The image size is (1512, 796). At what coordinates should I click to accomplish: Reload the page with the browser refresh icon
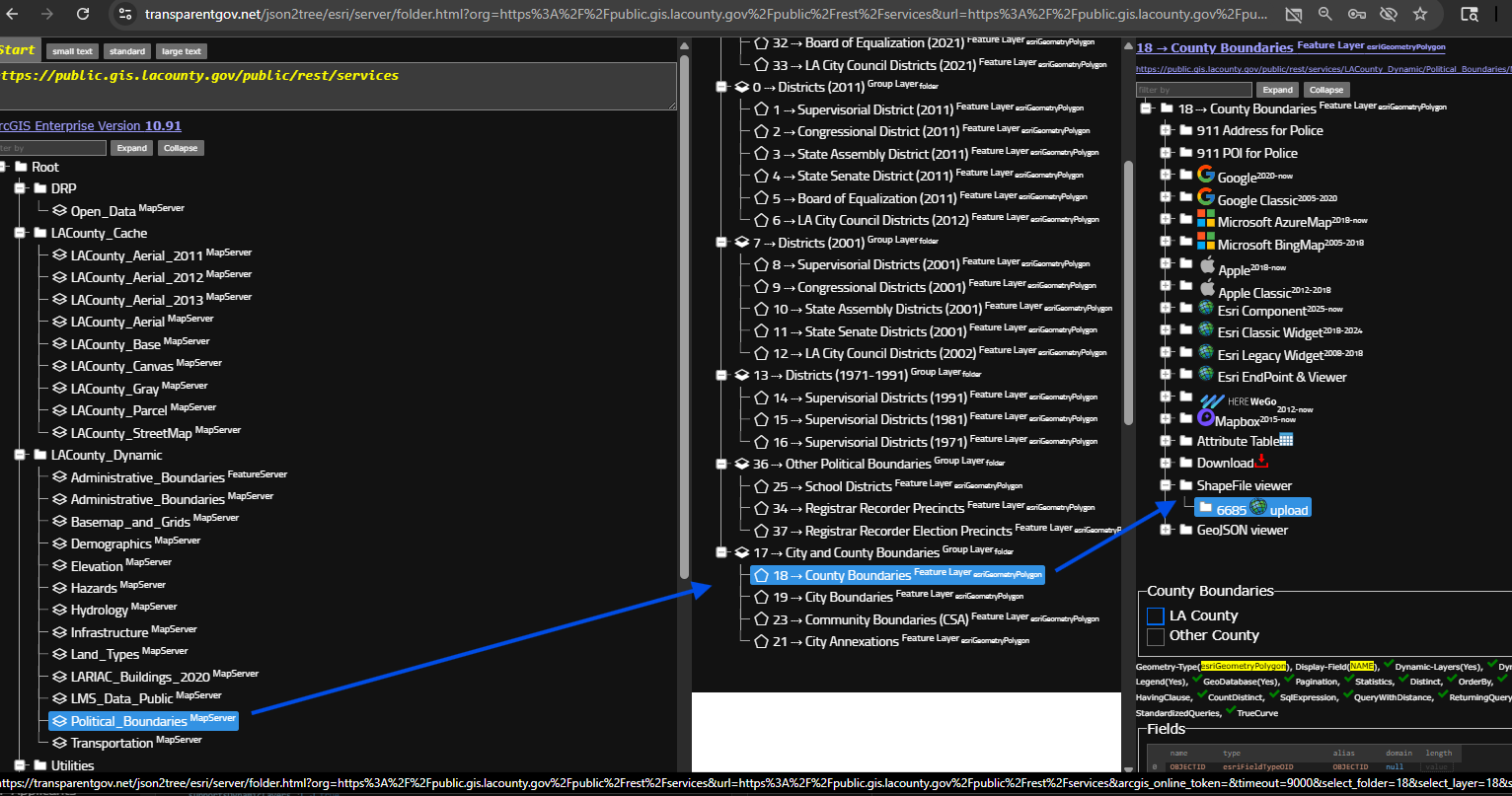click(83, 14)
